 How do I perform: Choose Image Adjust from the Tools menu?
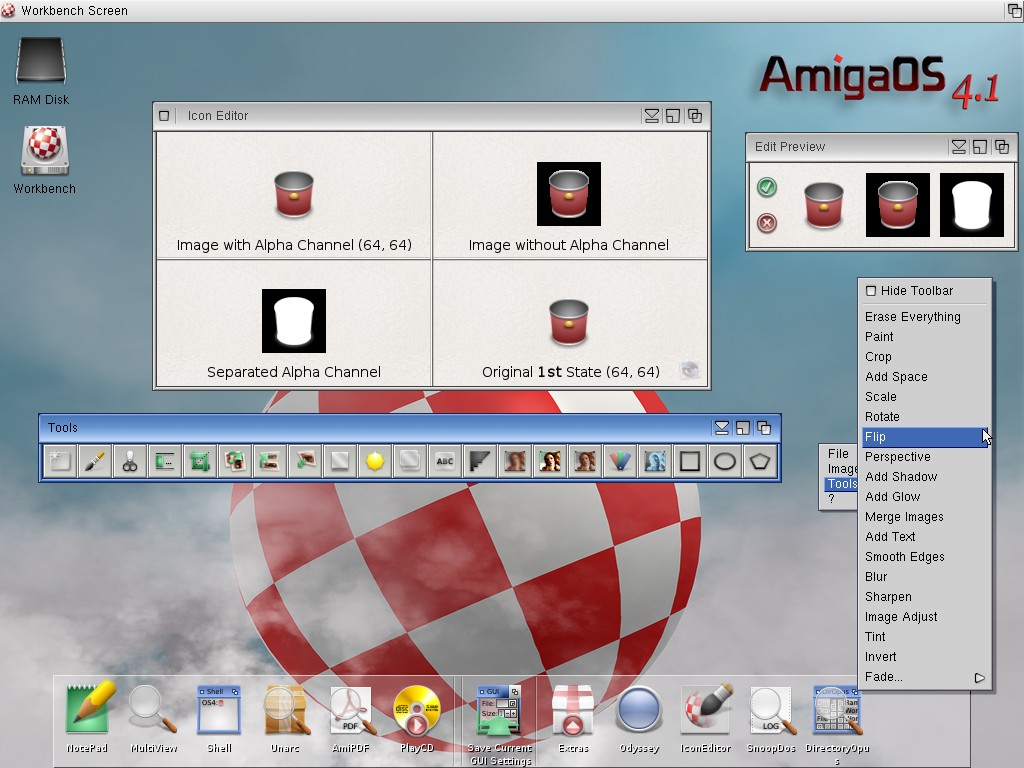(x=901, y=617)
